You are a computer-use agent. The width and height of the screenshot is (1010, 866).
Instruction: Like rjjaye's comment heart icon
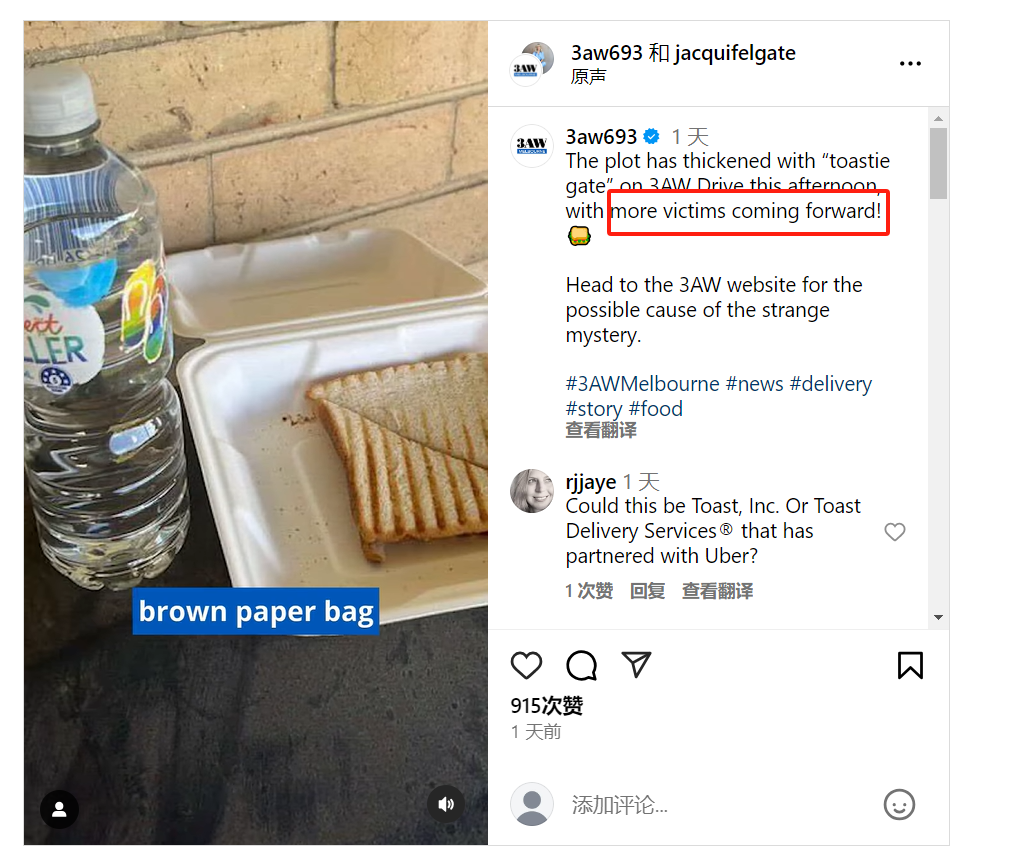pyautogui.click(x=894, y=532)
